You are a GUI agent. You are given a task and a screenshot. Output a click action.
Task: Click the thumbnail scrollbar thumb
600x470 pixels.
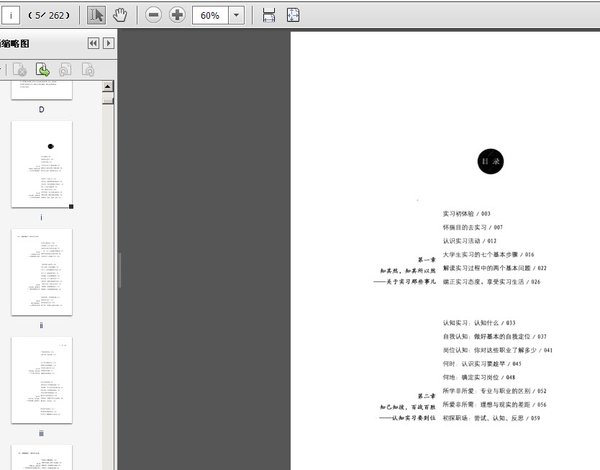tap(108, 100)
